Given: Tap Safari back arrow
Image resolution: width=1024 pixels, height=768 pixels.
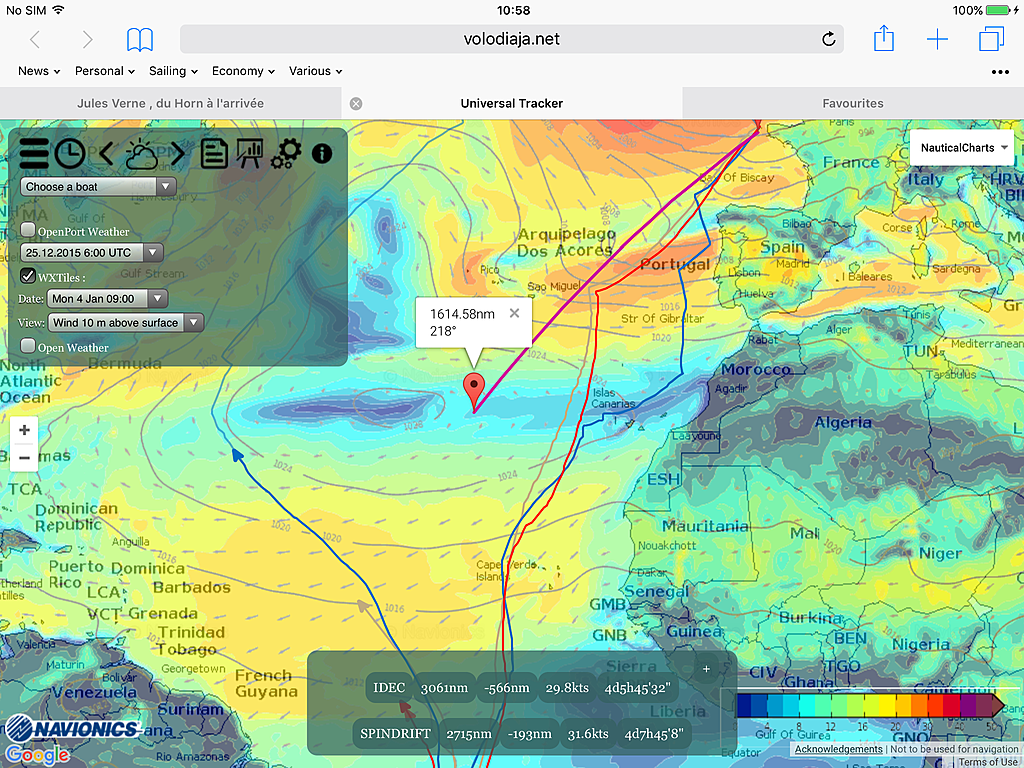Looking at the screenshot, I should point(35,40).
